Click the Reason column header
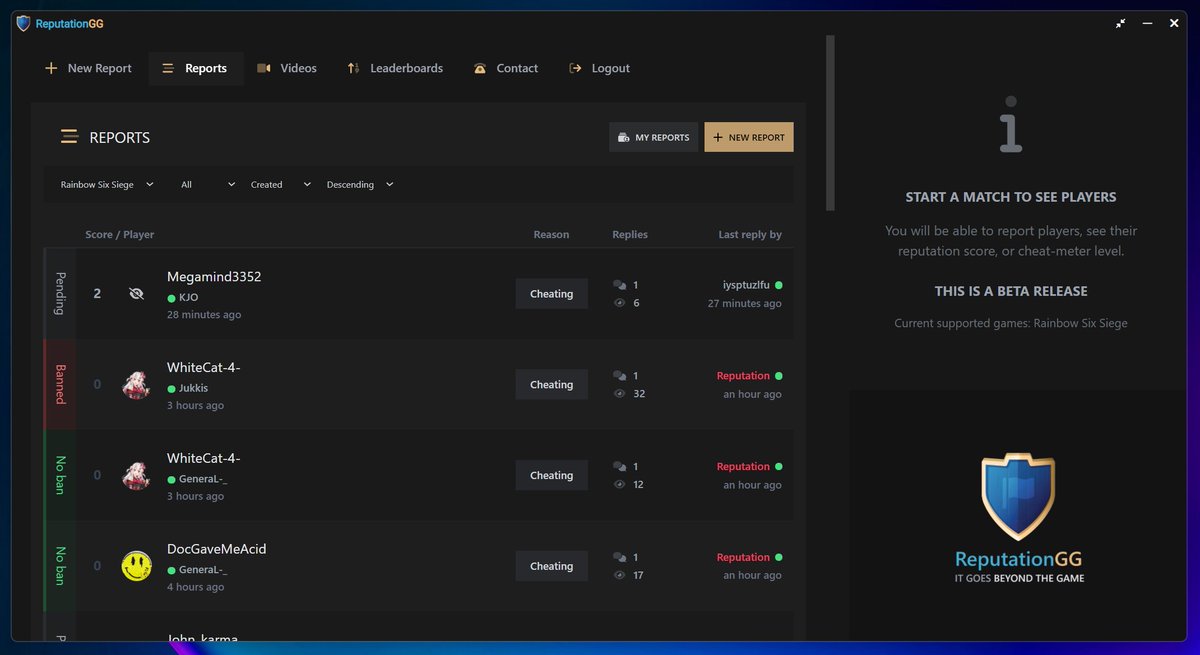Viewport: 1200px width, 655px height. (551, 234)
